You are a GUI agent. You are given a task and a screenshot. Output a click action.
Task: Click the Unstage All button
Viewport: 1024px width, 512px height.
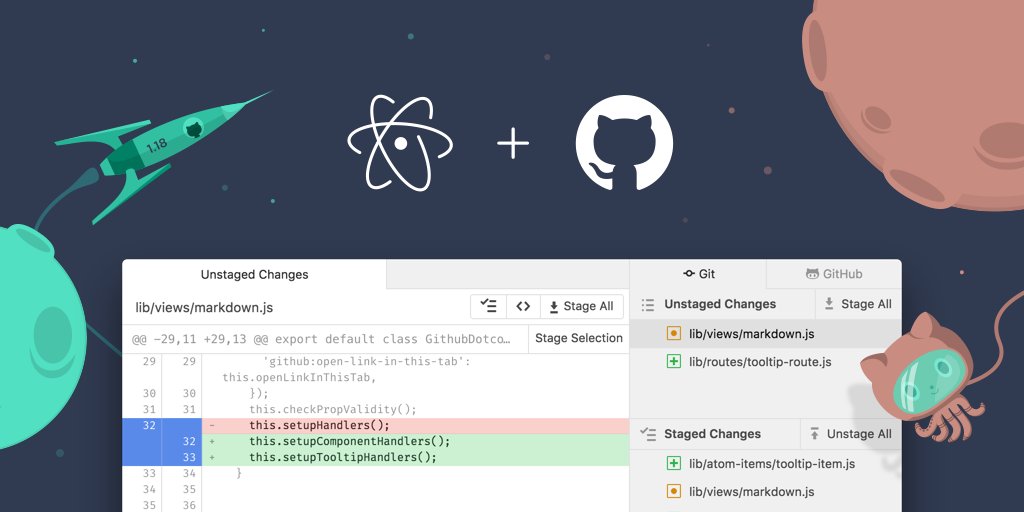[x=851, y=434]
